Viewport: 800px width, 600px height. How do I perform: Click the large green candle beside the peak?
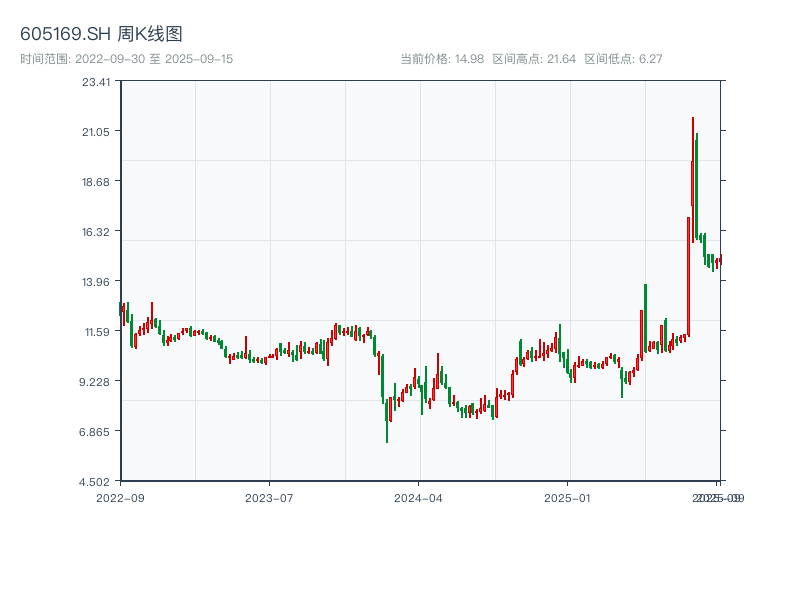click(x=696, y=185)
